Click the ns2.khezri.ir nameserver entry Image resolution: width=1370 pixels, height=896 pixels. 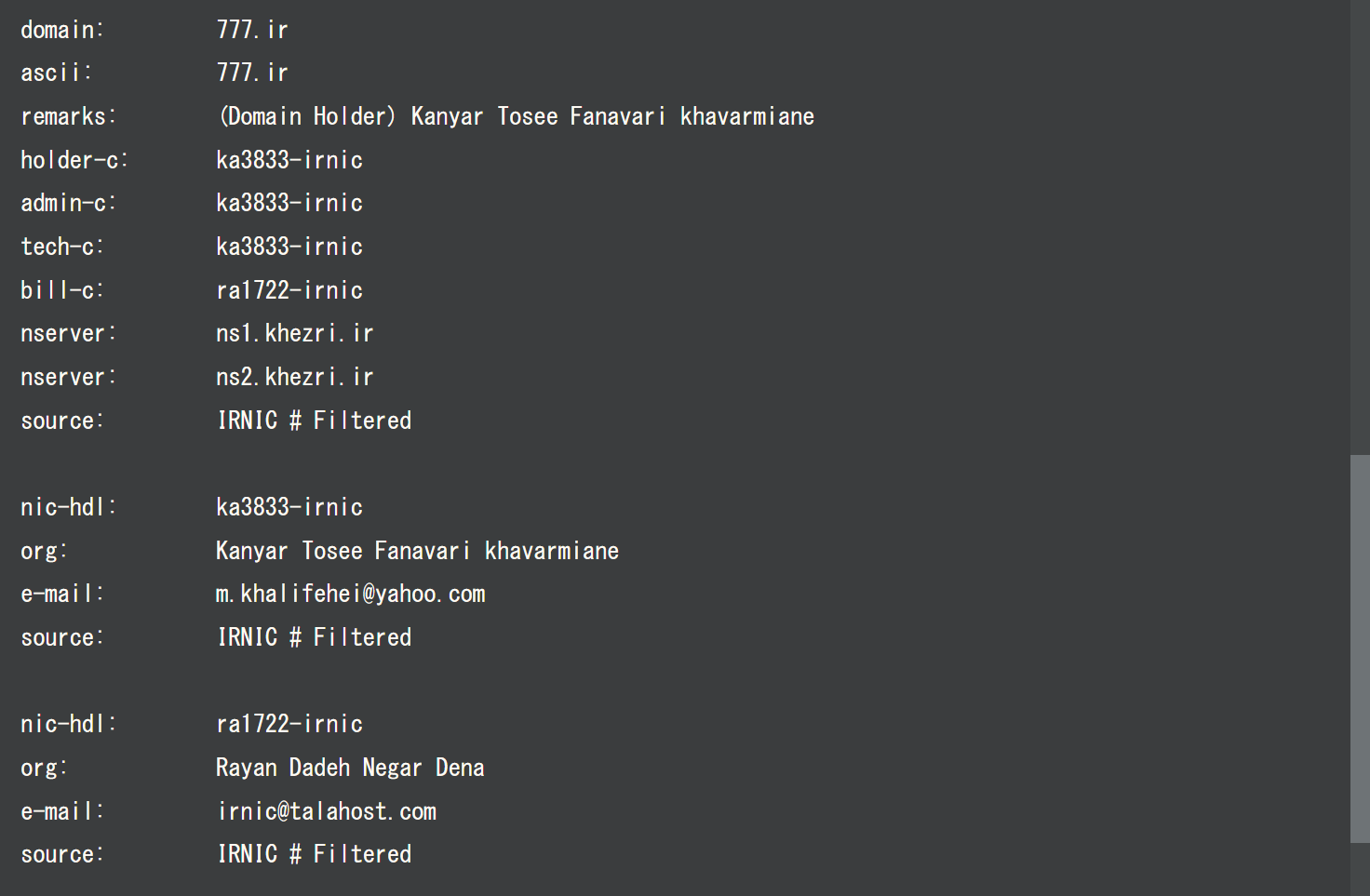click(294, 377)
